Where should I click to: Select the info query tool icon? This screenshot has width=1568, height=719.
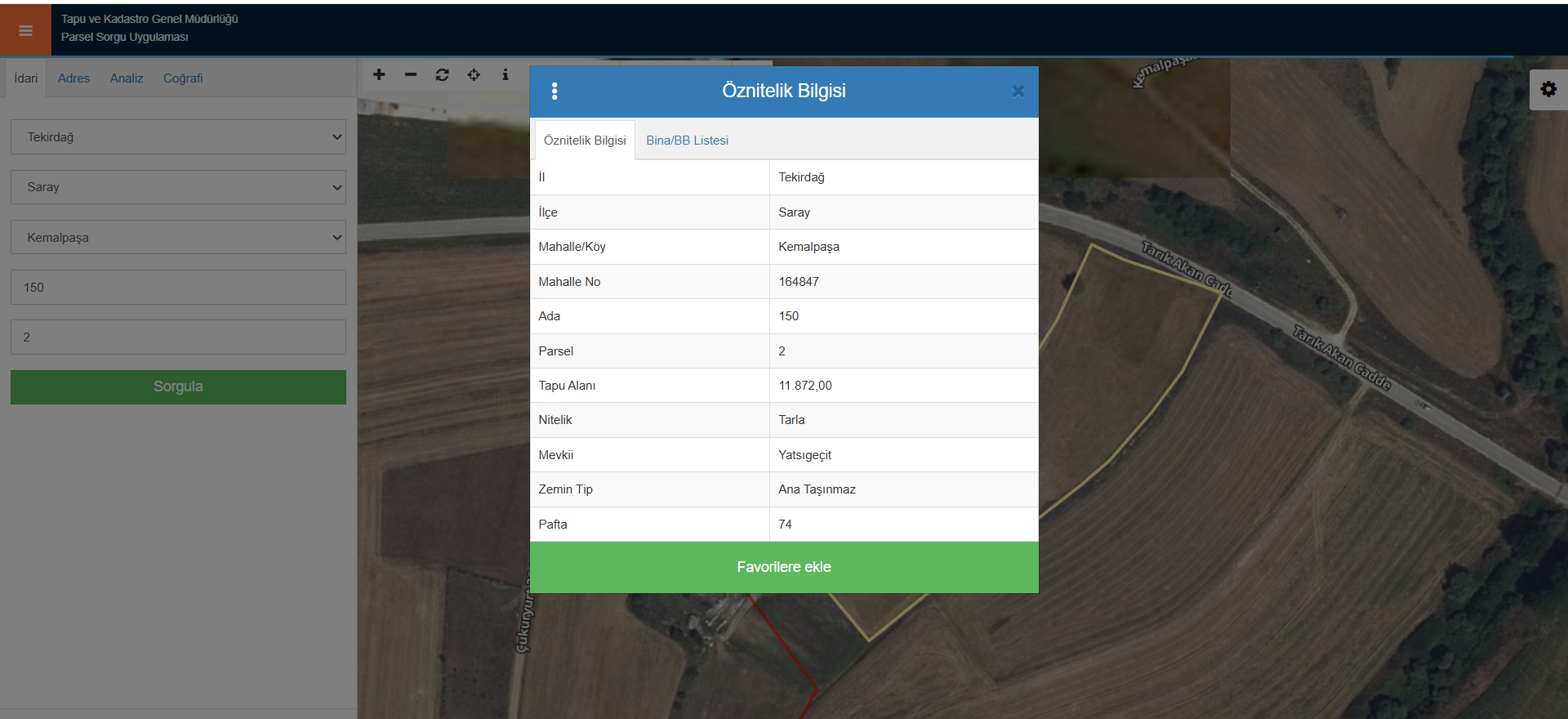click(x=506, y=74)
